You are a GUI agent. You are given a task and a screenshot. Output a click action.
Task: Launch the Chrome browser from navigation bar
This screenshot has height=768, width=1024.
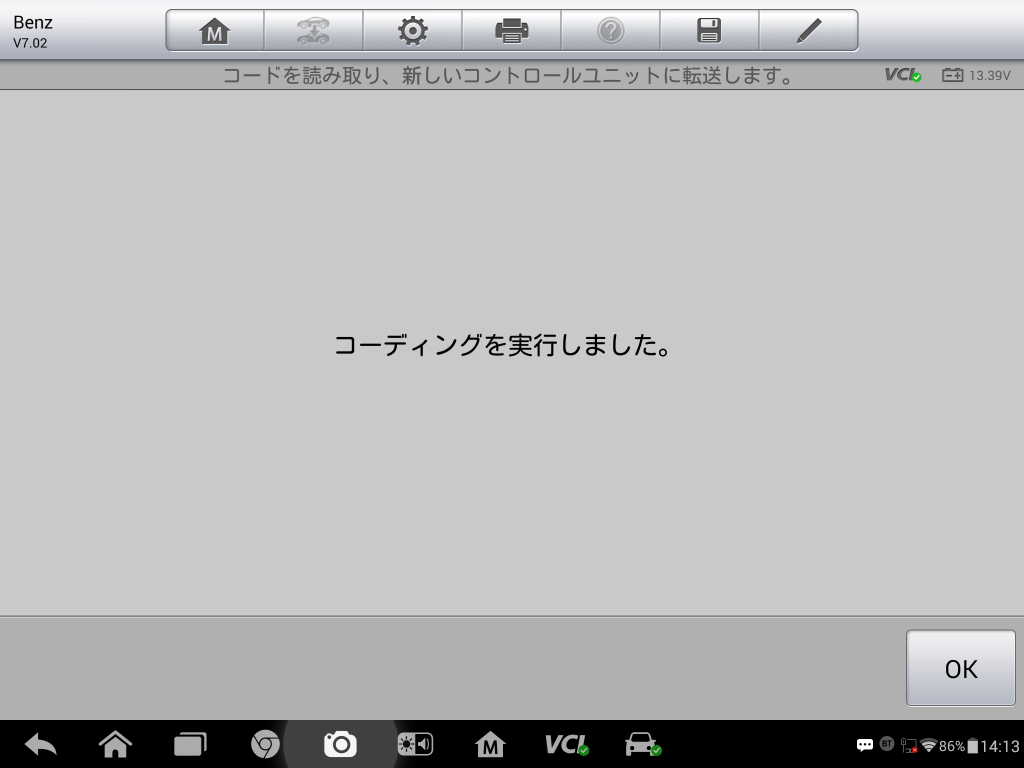coord(265,744)
